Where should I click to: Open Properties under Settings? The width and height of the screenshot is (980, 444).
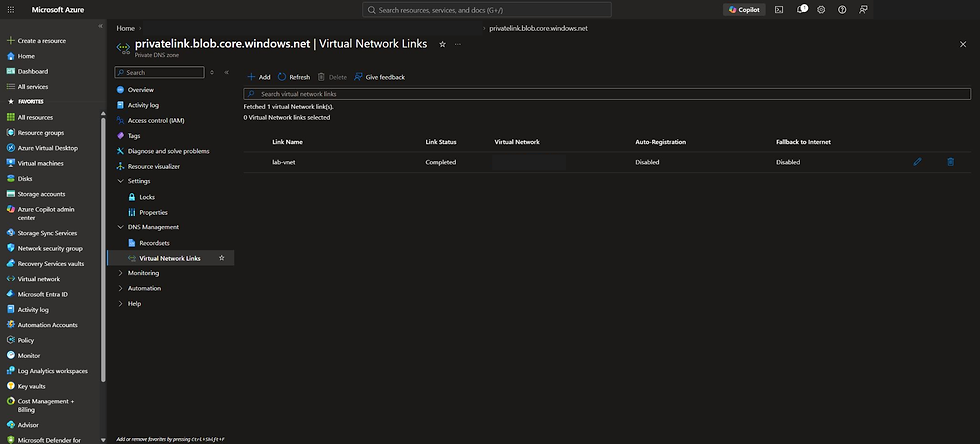[x=148, y=213]
